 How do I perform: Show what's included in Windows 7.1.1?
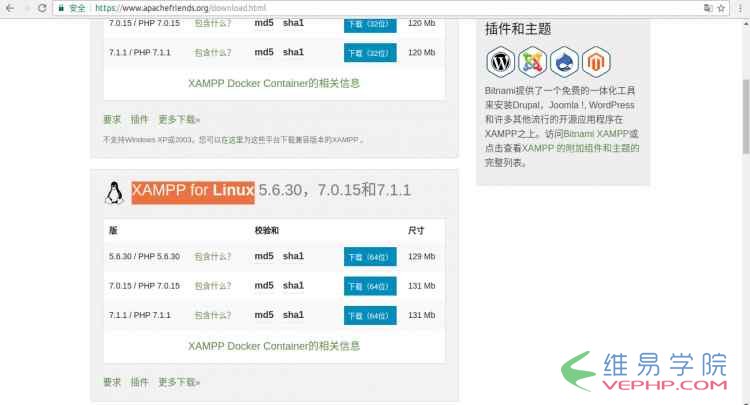(213, 53)
